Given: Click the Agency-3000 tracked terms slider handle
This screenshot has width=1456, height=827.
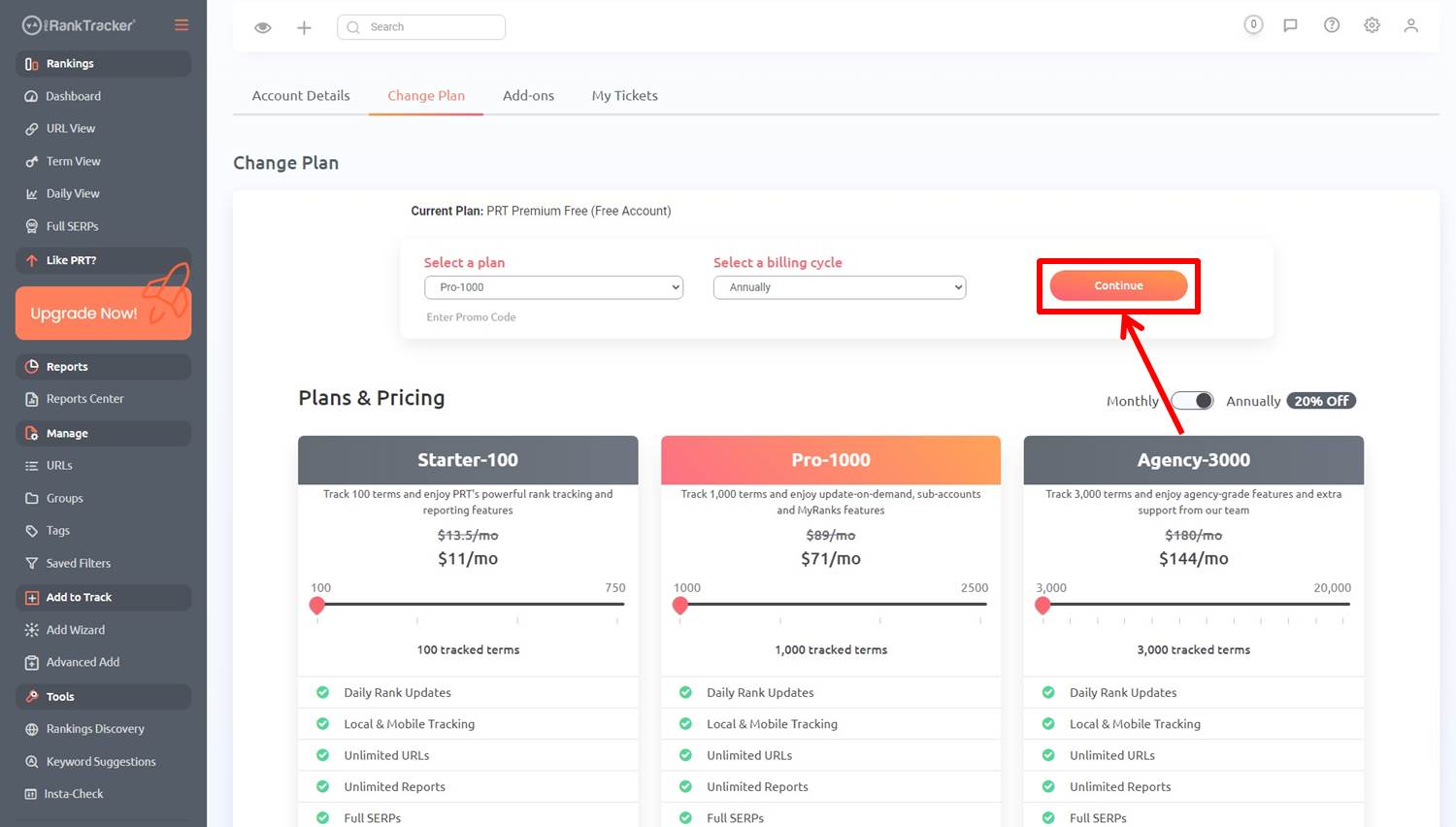Looking at the screenshot, I should 1043,605.
